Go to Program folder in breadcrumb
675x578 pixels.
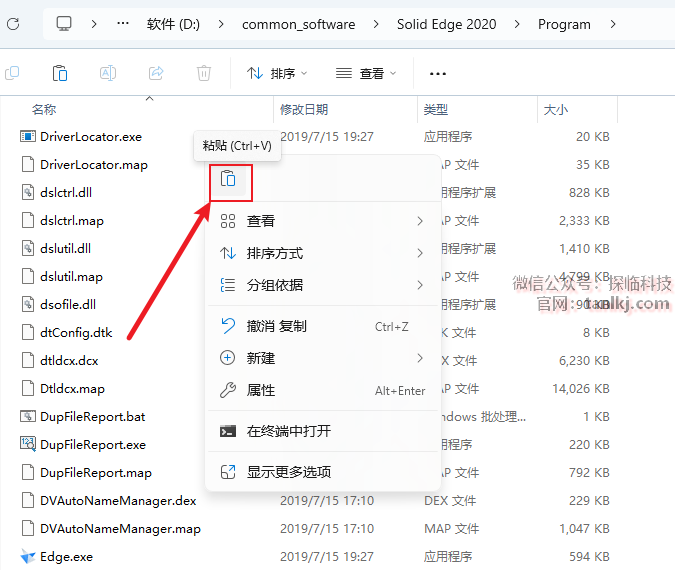(x=564, y=24)
